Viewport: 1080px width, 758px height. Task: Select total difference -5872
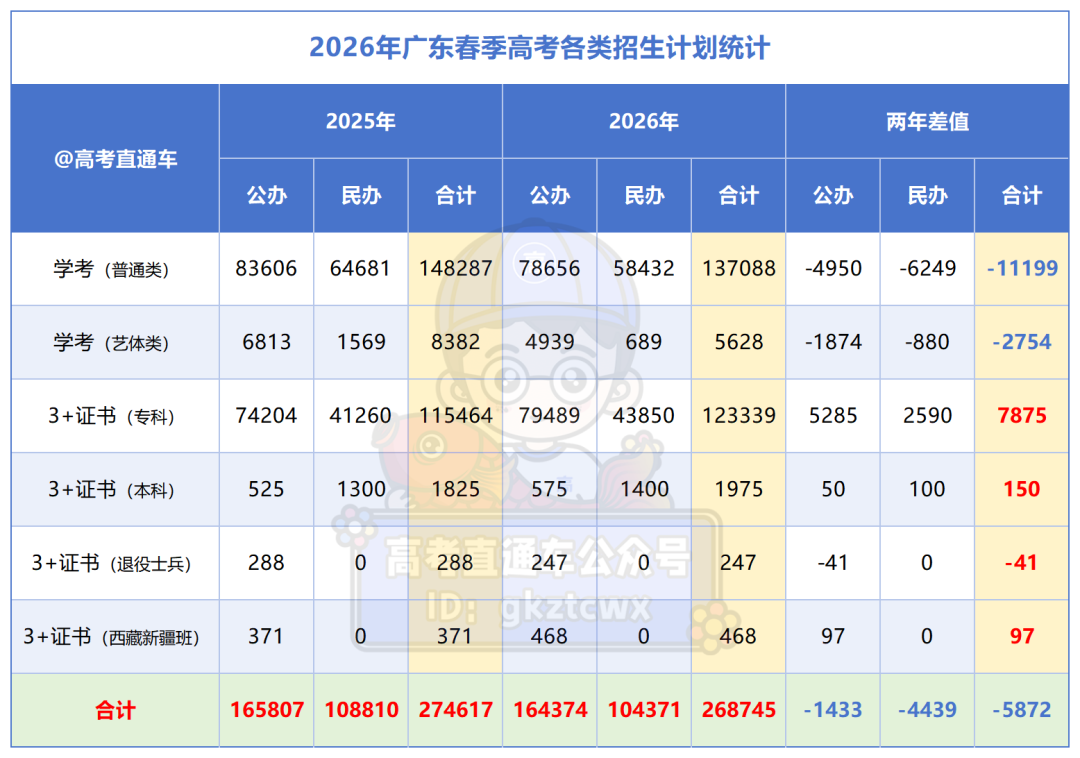point(1021,710)
